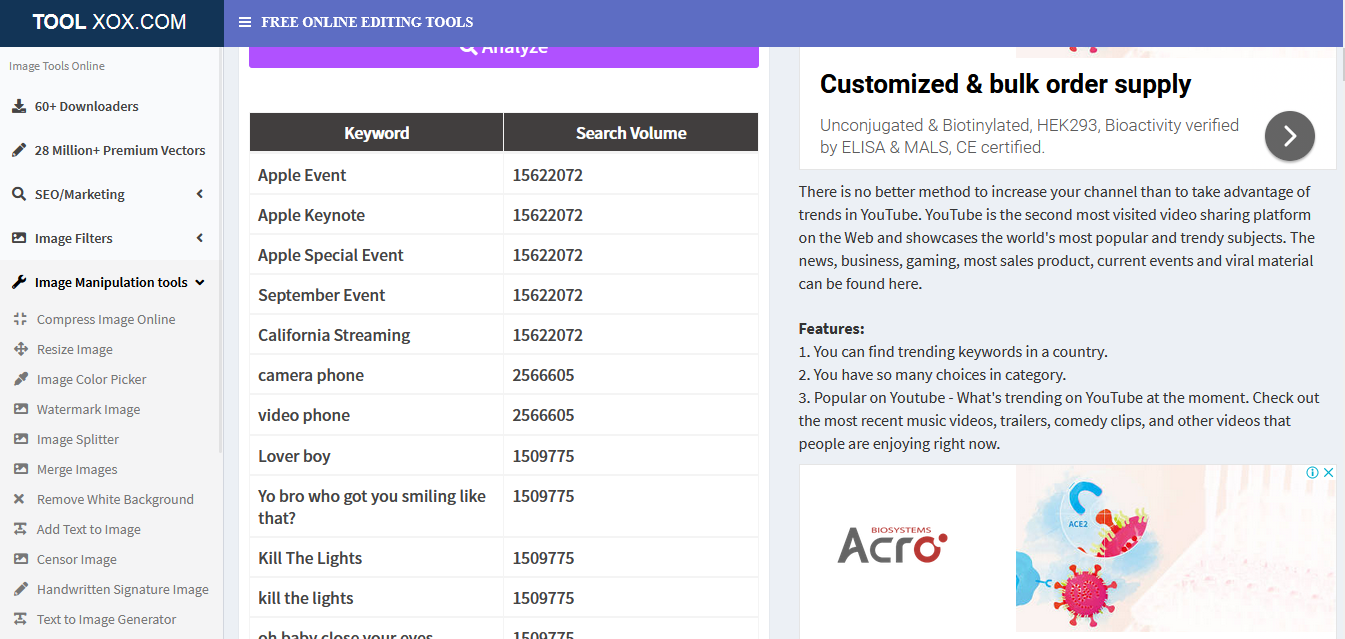Expand the SEO/Marketing submenu chevron
The height and width of the screenshot is (639, 1345).
200,194
